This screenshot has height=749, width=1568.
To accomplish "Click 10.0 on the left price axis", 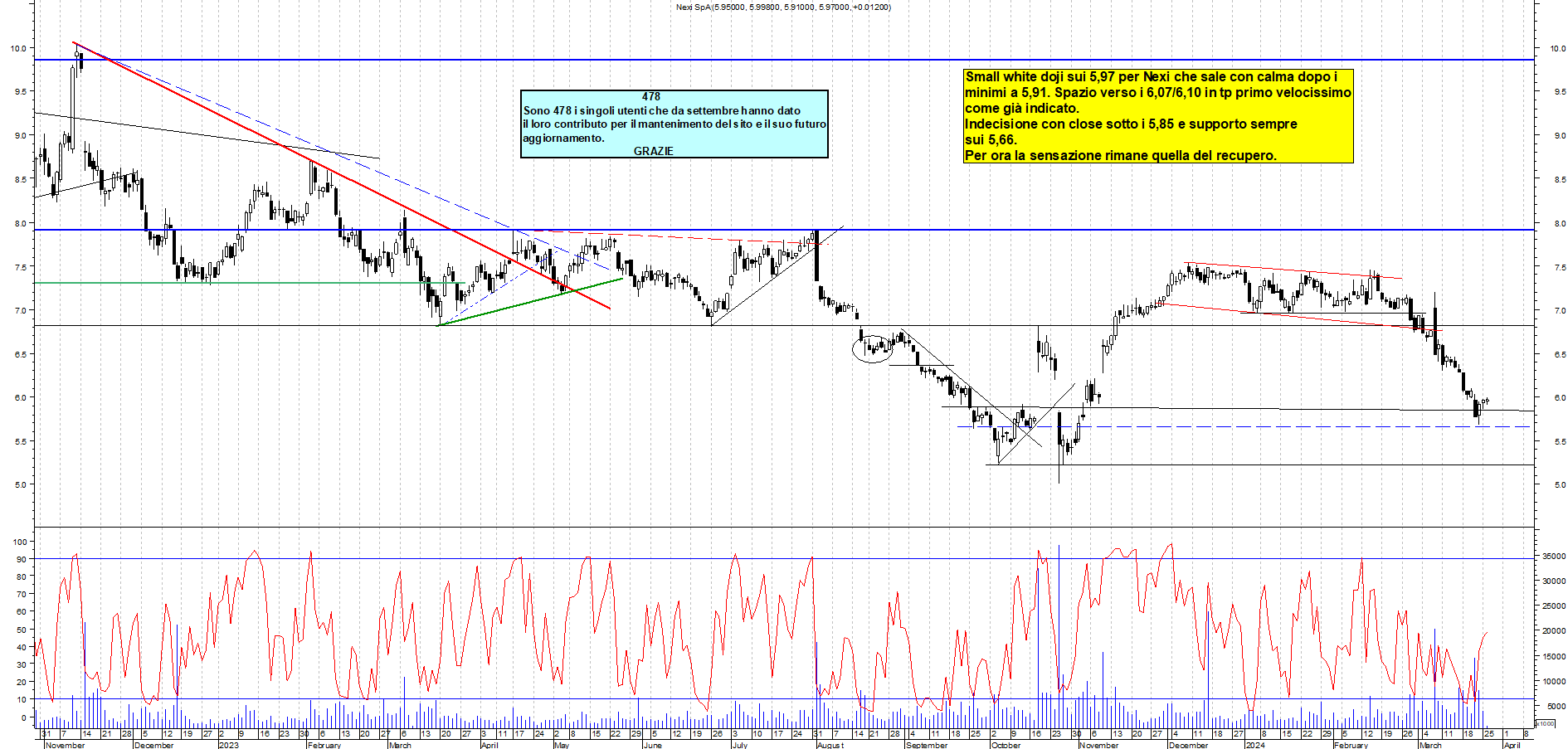I will [17, 48].
